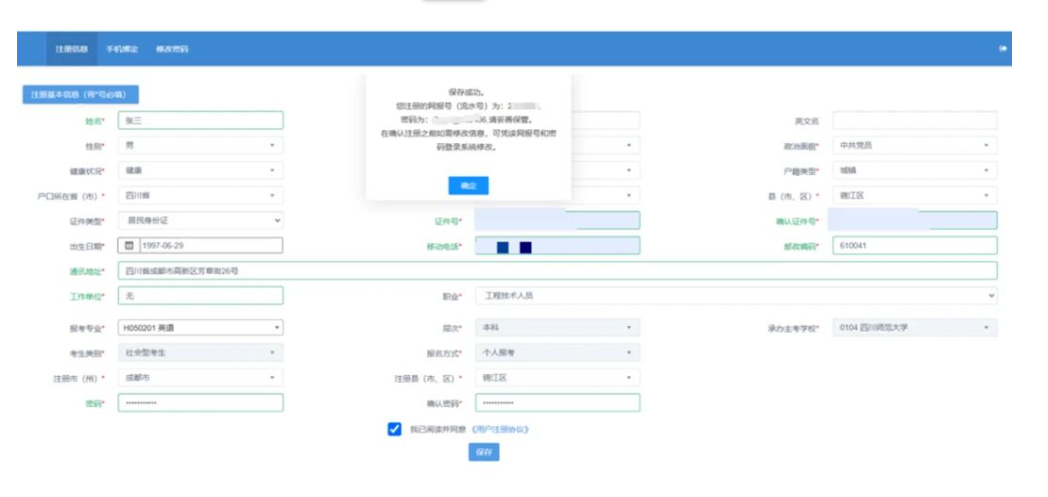Image resolution: width=1048 pixels, height=497 pixels.
Task: Click the logout icon in the blue header
Action: [1003, 49]
